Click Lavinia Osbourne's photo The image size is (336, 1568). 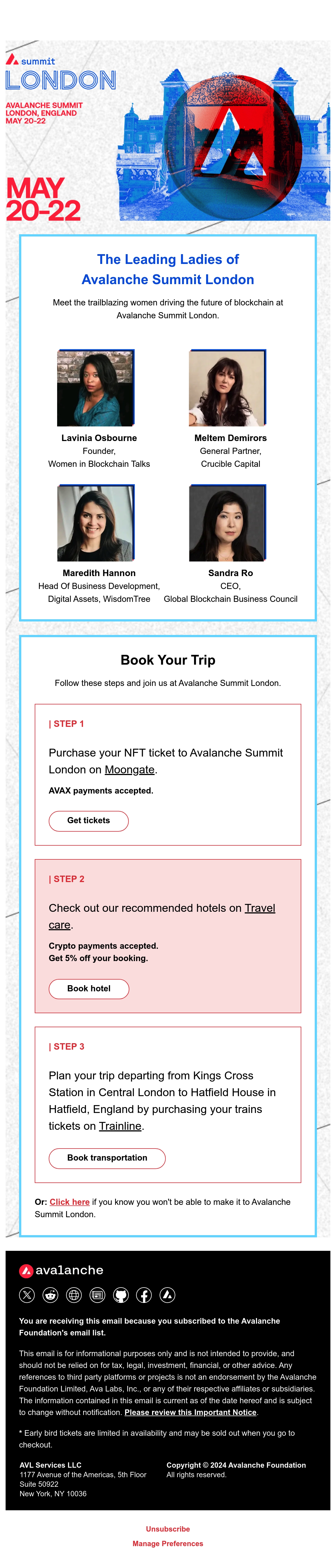tap(95, 388)
